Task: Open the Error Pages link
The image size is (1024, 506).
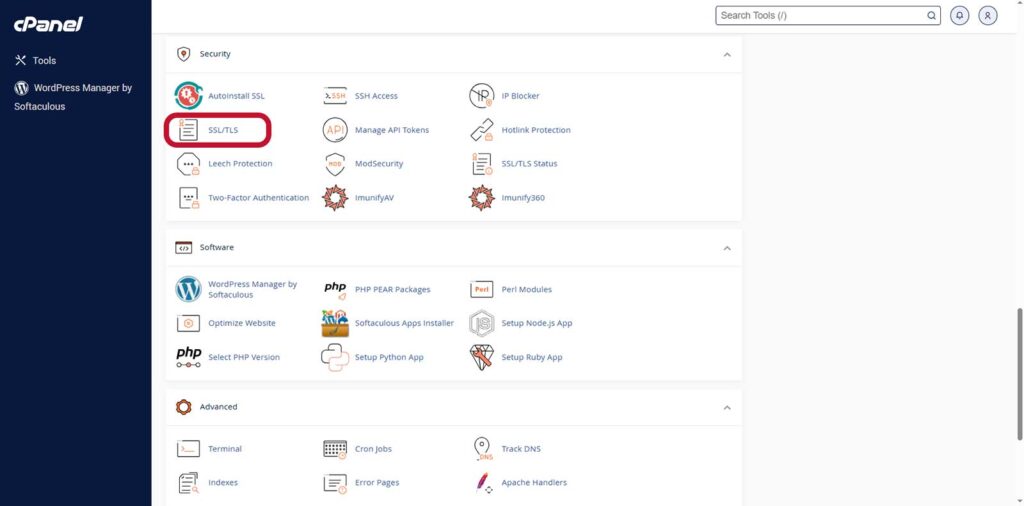Action: [377, 482]
